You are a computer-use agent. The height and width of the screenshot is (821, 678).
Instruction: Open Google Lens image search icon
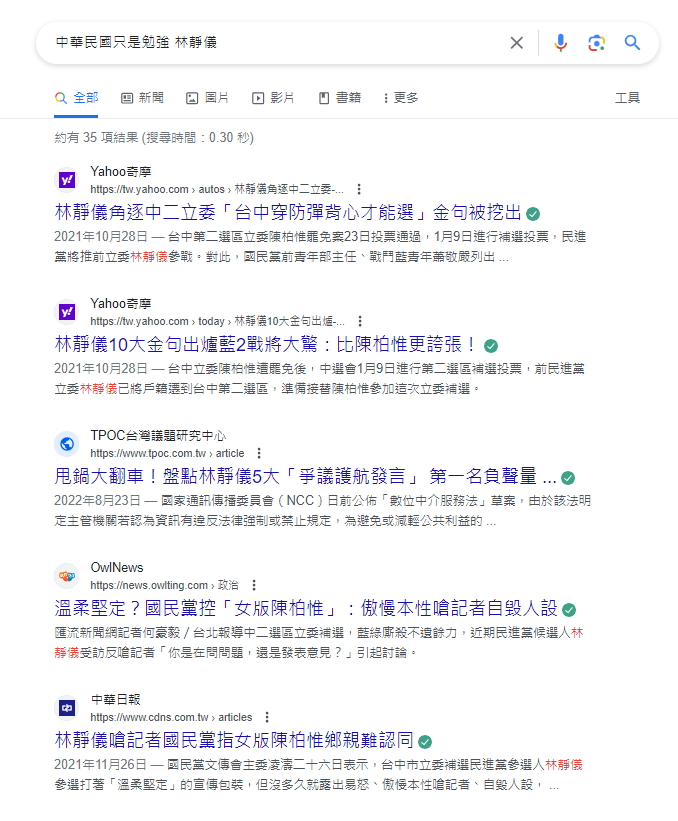[x=596, y=43]
